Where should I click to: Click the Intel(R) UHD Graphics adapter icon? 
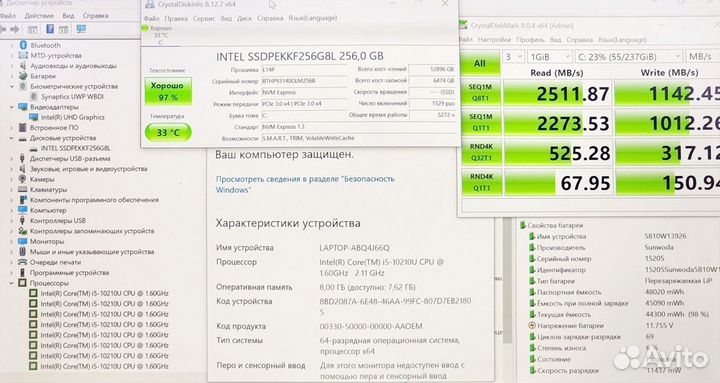(34, 117)
